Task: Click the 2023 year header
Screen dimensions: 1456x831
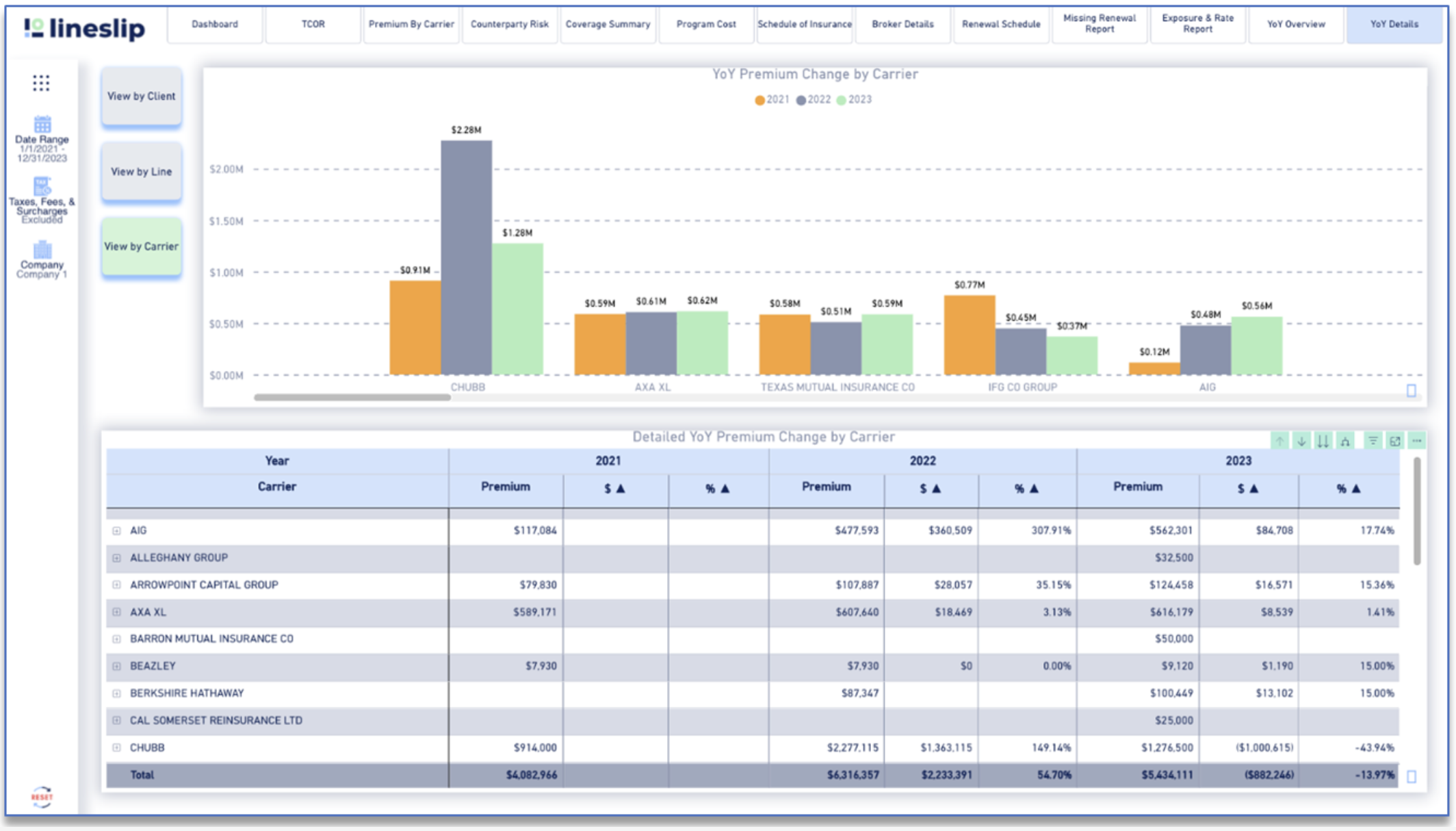Action: (1238, 461)
